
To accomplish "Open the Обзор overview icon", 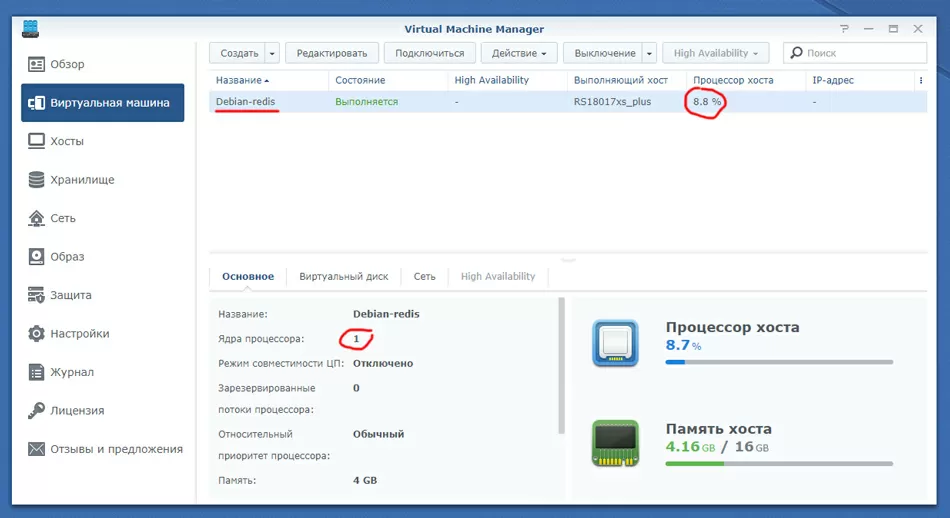I will click(36, 64).
